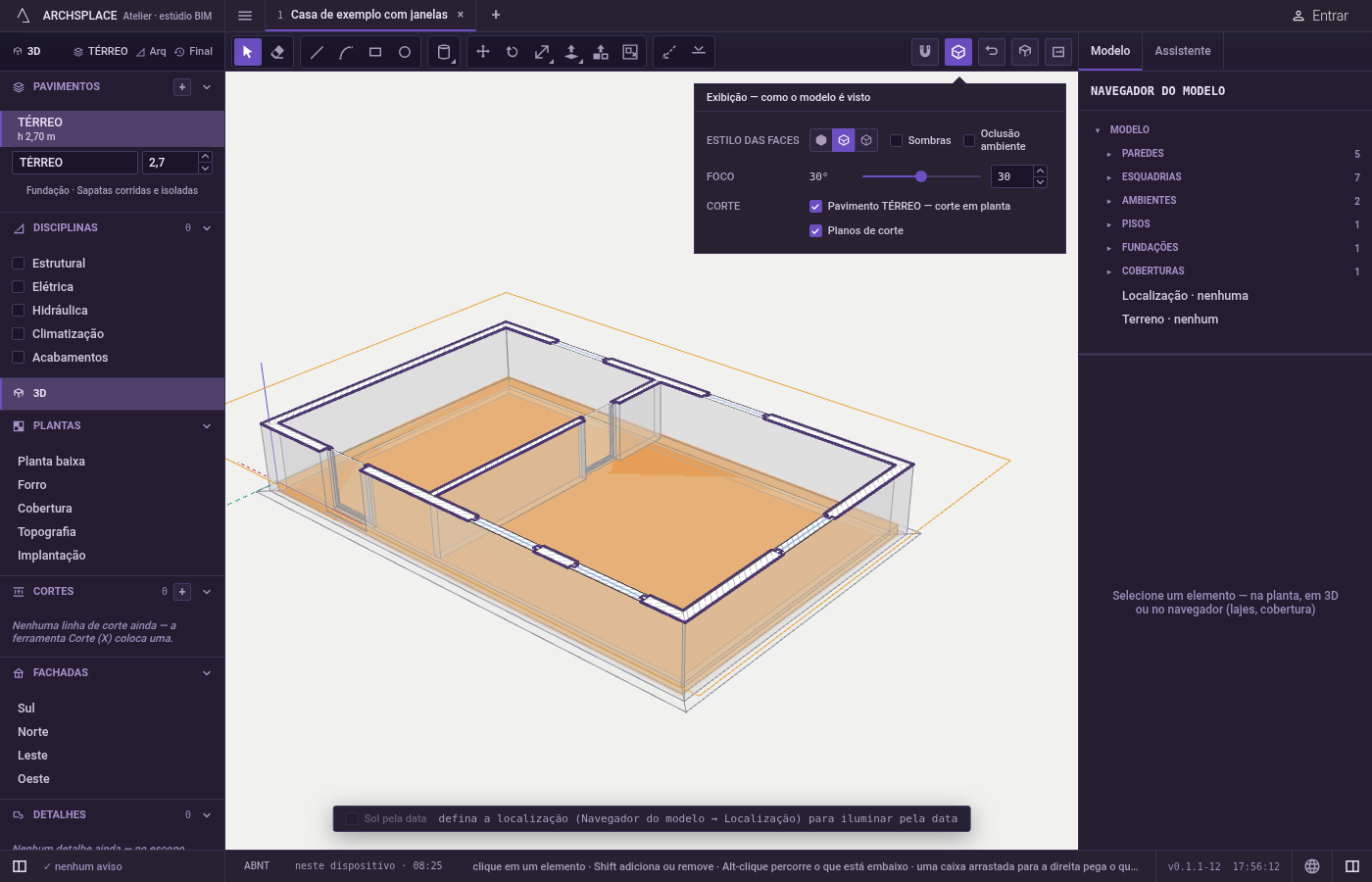The image size is (1372, 882).
Task: Add a new corte with the plus button
Action: point(182,592)
